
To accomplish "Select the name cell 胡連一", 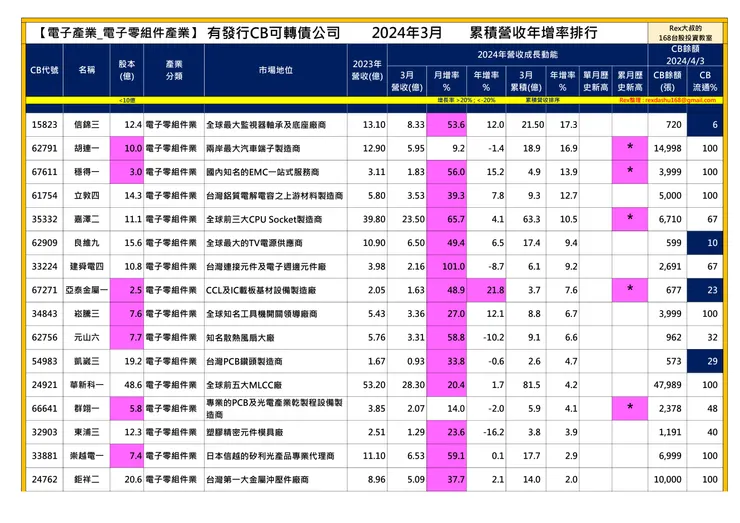I will click(x=87, y=149).
